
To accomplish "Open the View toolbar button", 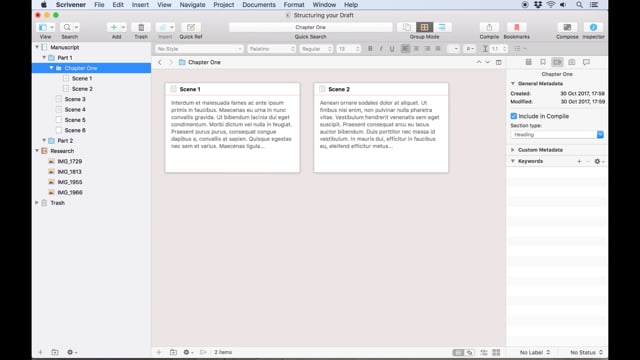I will point(45,27).
